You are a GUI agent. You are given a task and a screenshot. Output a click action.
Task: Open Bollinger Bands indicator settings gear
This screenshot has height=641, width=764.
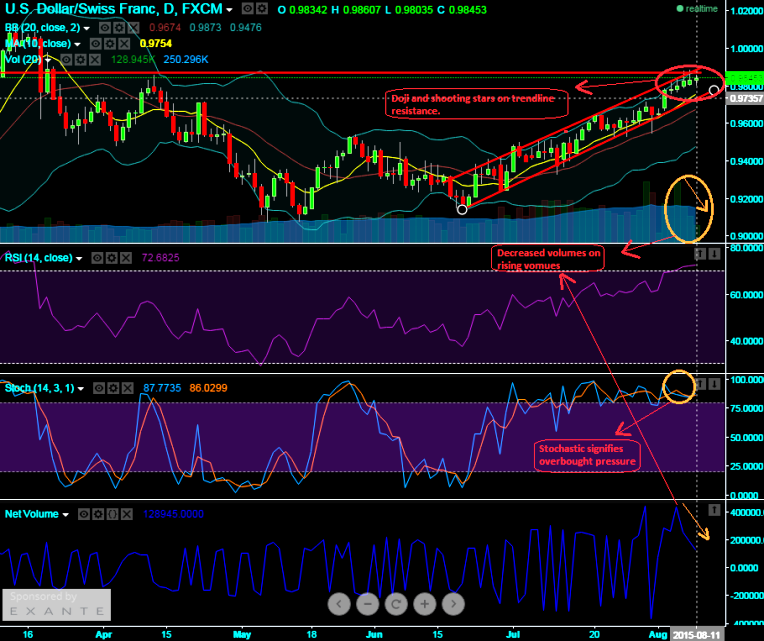(x=119, y=28)
